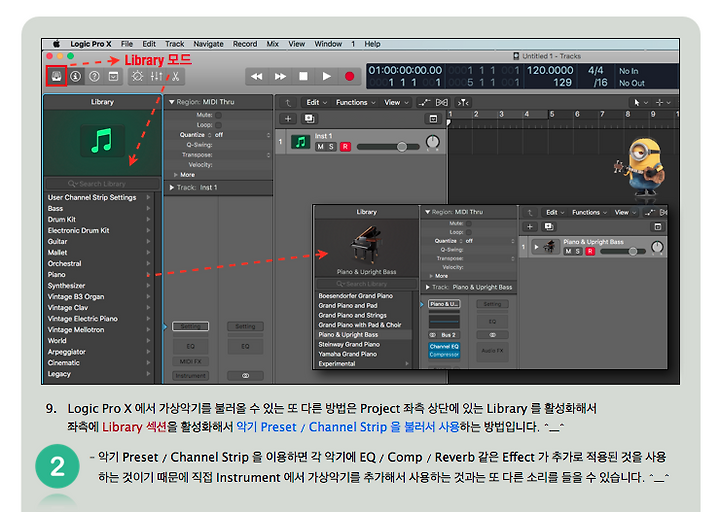Click the Global Tracks button above track header

[x=433, y=119]
